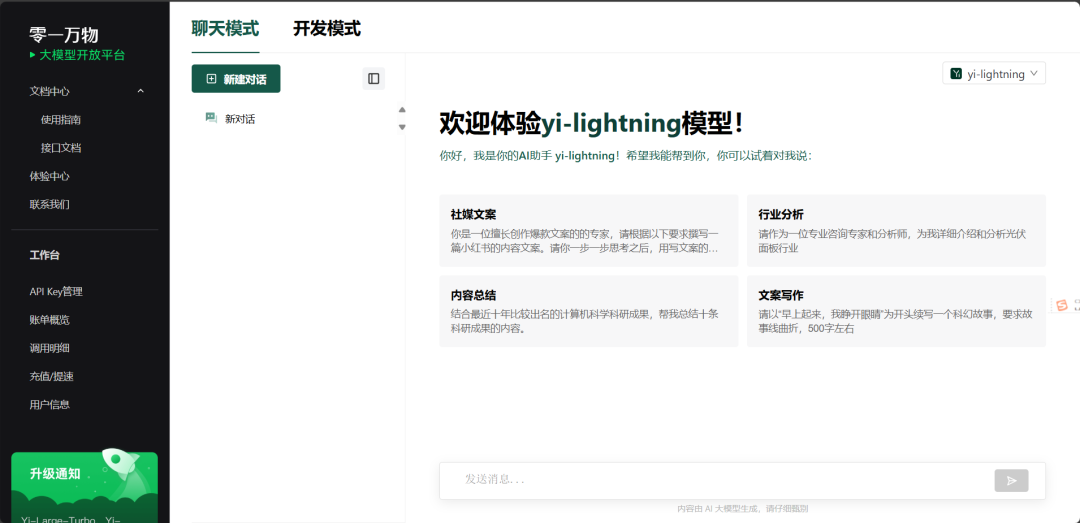Click the rocket icon on 升级通知 card

(x=121, y=465)
